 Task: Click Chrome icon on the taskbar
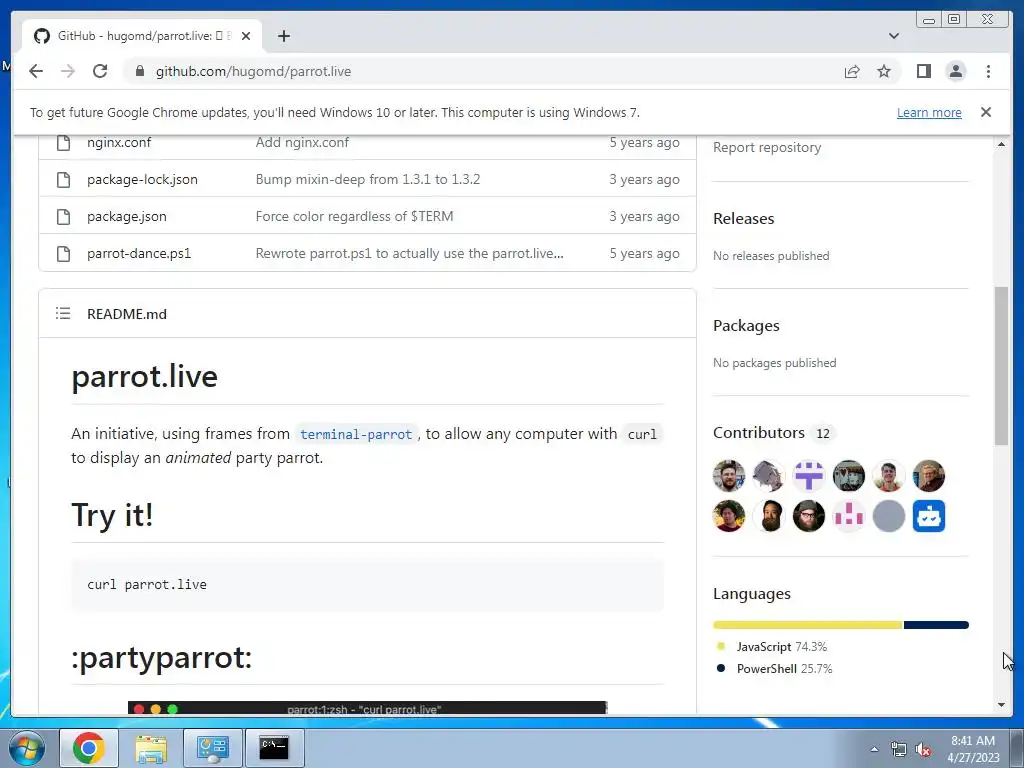89,748
